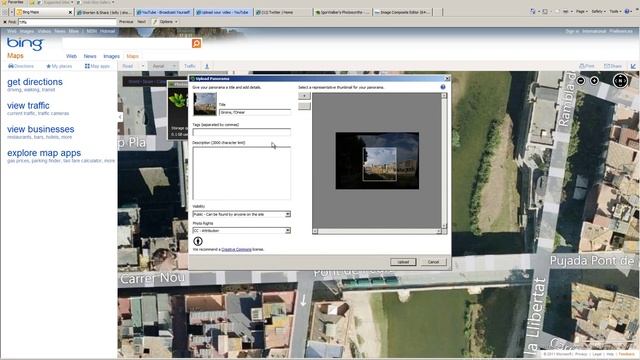Click Previous in the Find bar
Viewport: 640px width, 360px height.
tap(126, 22)
